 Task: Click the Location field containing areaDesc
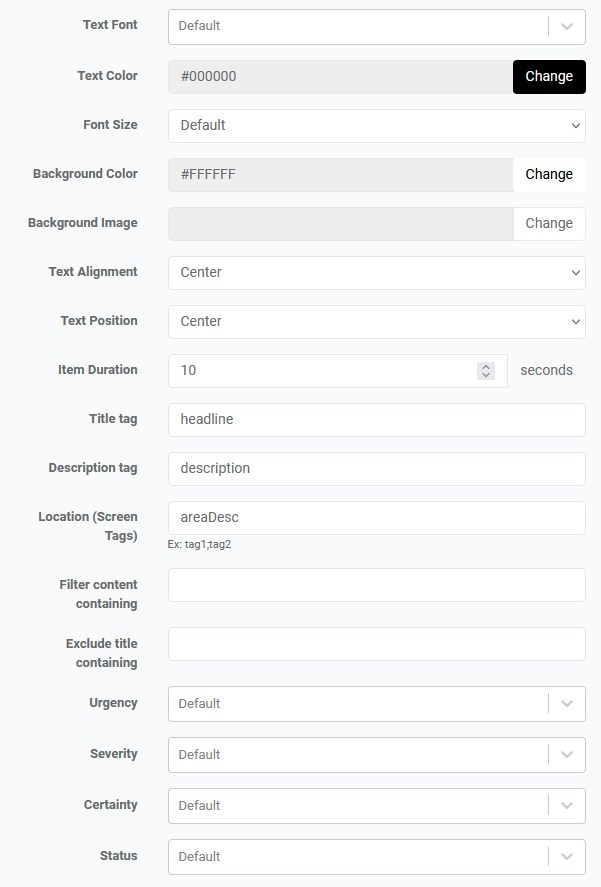point(376,517)
